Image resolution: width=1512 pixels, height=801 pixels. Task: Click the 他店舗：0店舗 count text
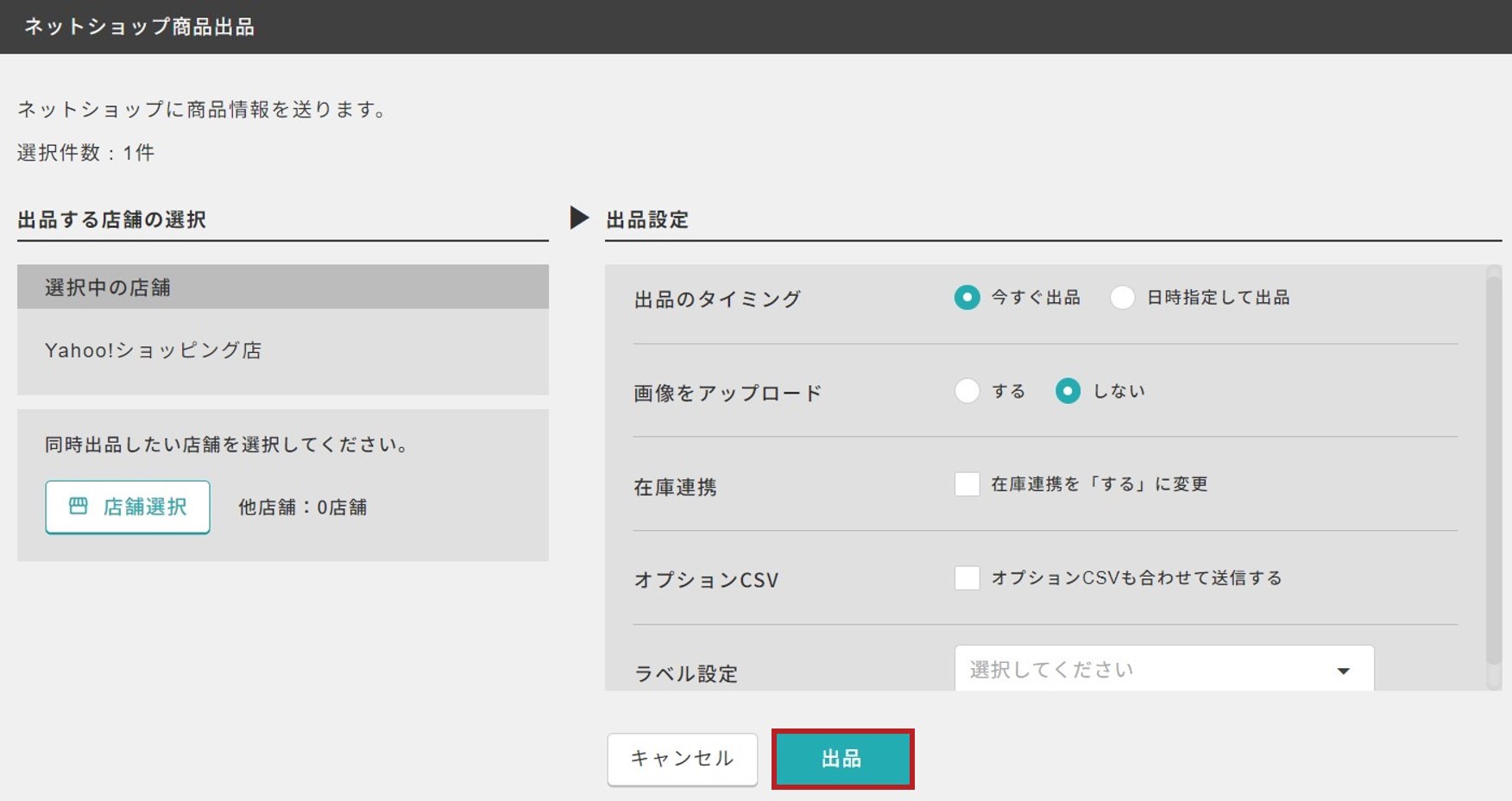pyautogui.click(x=302, y=508)
